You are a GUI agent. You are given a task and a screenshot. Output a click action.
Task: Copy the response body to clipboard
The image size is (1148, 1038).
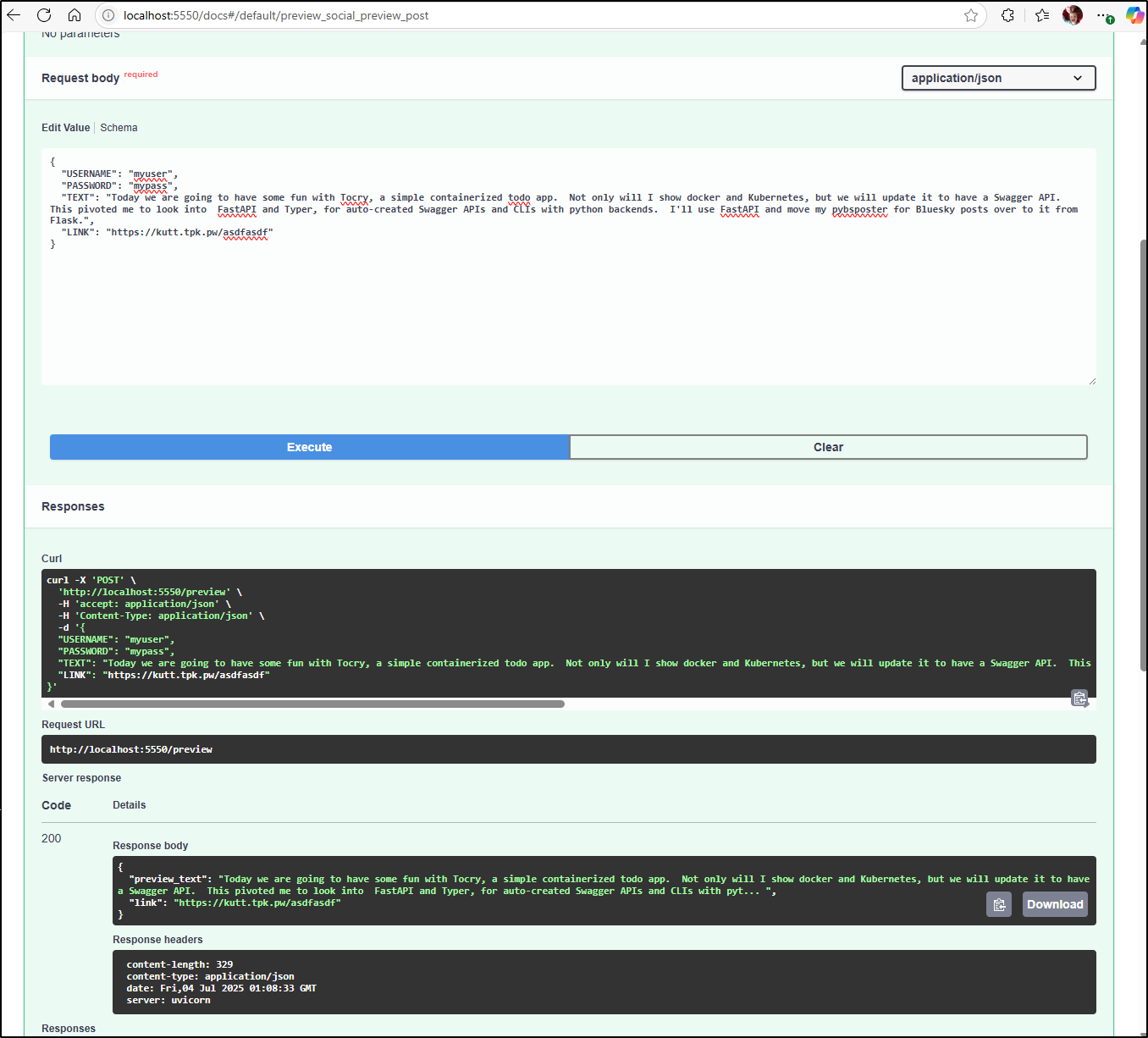[x=999, y=904]
